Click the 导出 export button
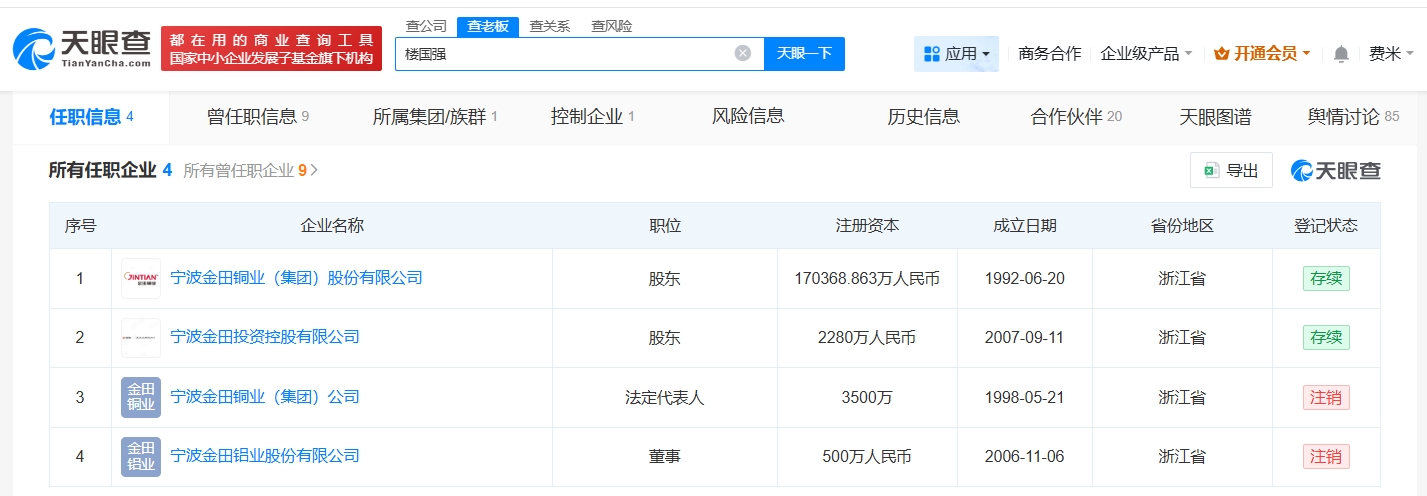The height and width of the screenshot is (496, 1427). [x=1231, y=171]
